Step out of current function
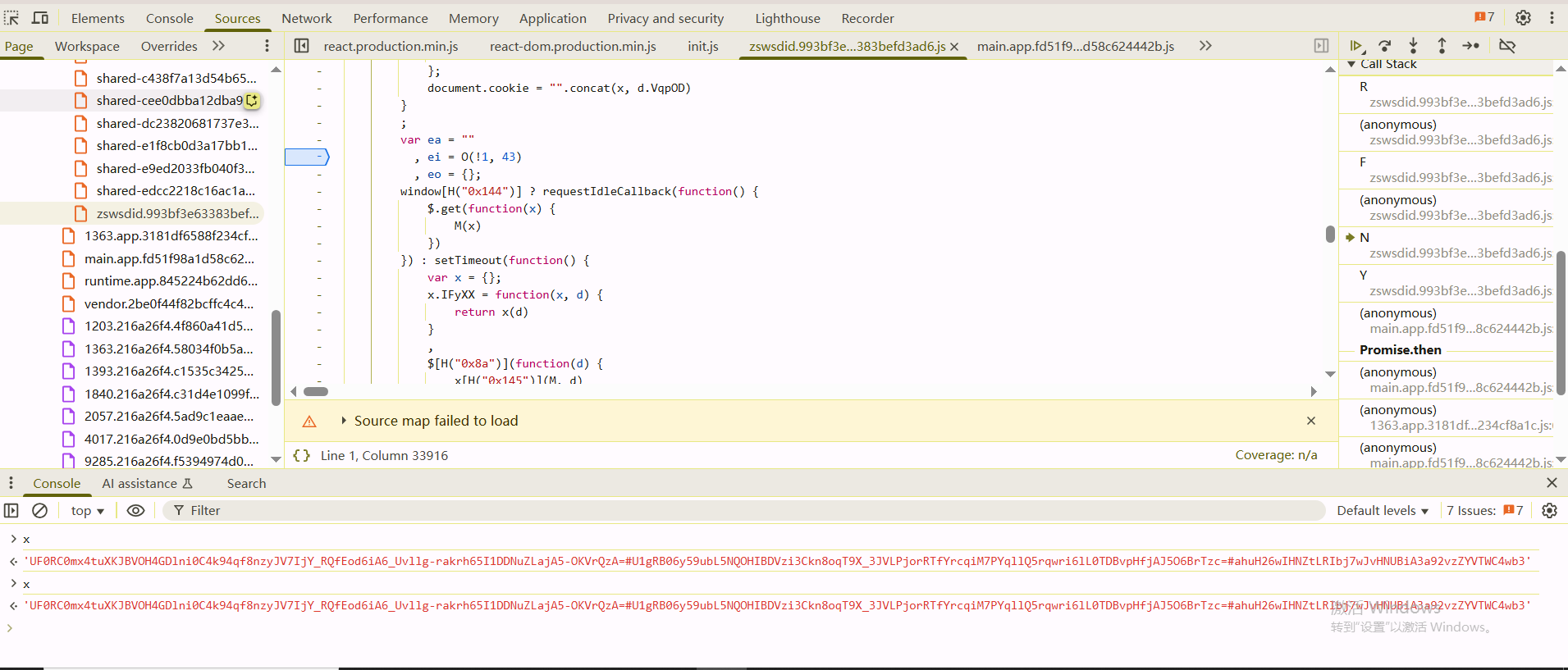The width and height of the screenshot is (1568, 670). (x=1442, y=46)
